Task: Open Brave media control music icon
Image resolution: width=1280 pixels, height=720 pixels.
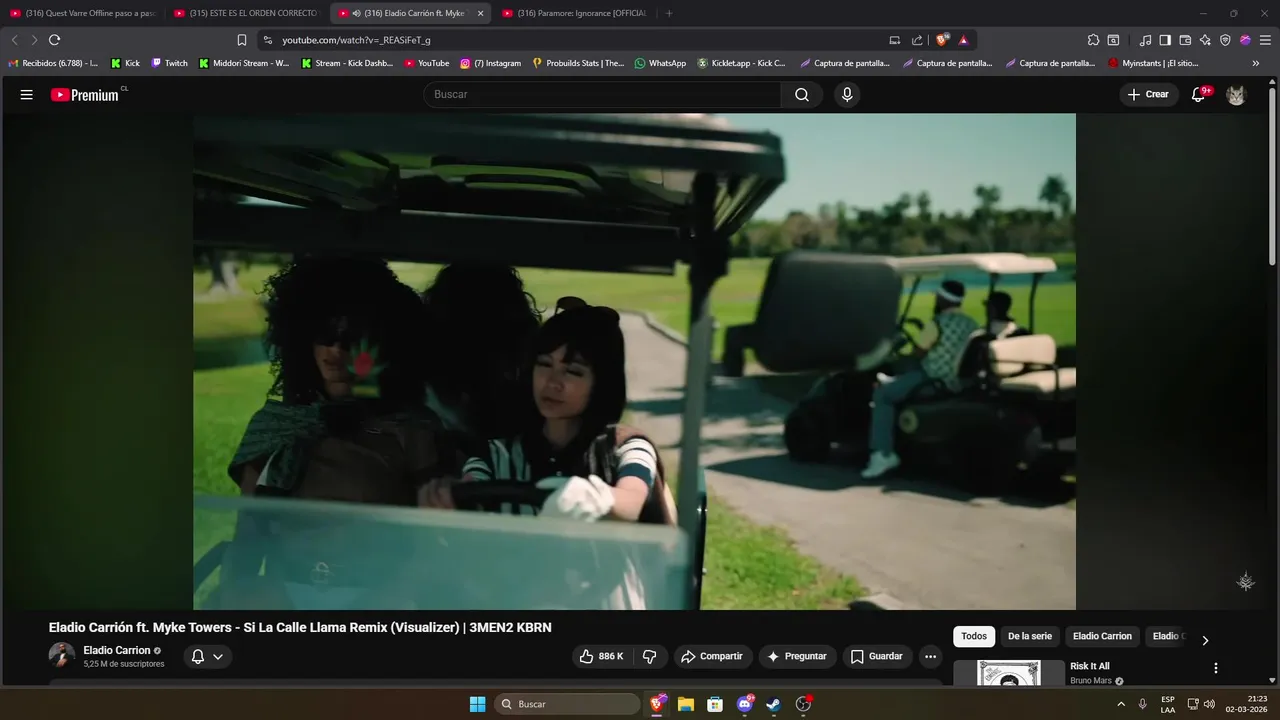Action: pyautogui.click(x=1145, y=40)
